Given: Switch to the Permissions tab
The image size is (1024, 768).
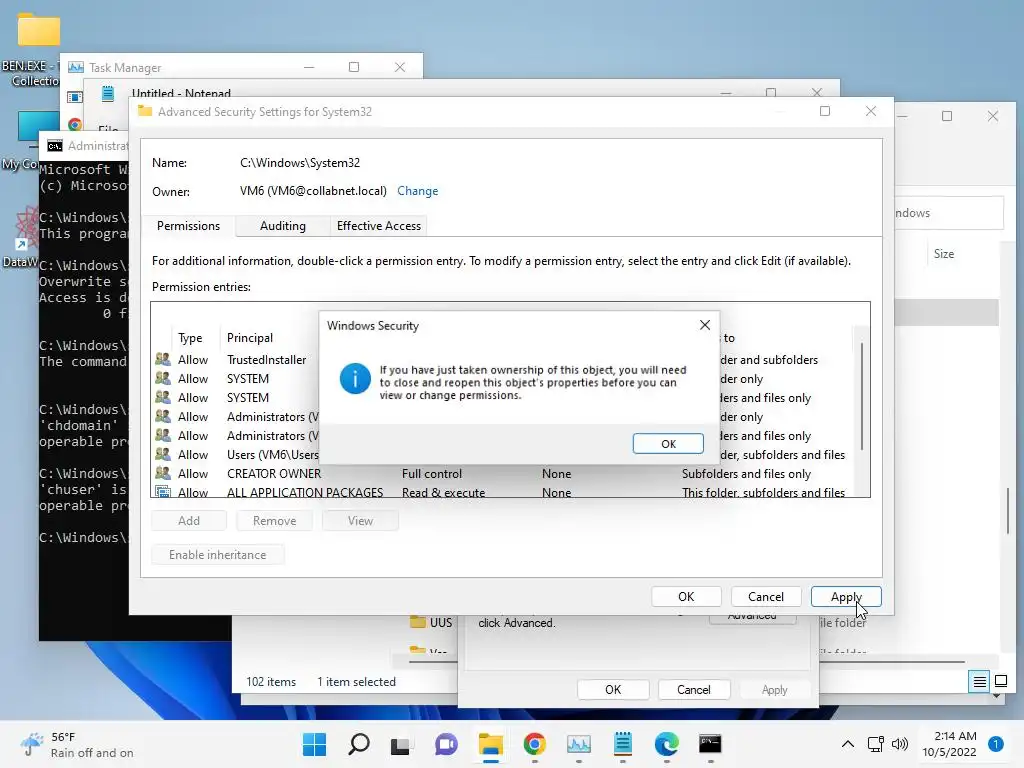Looking at the screenshot, I should point(188,226).
